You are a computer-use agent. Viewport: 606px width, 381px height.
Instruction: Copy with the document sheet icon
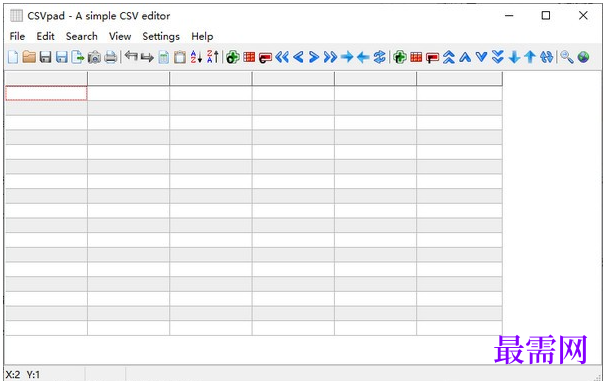[x=164, y=57]
